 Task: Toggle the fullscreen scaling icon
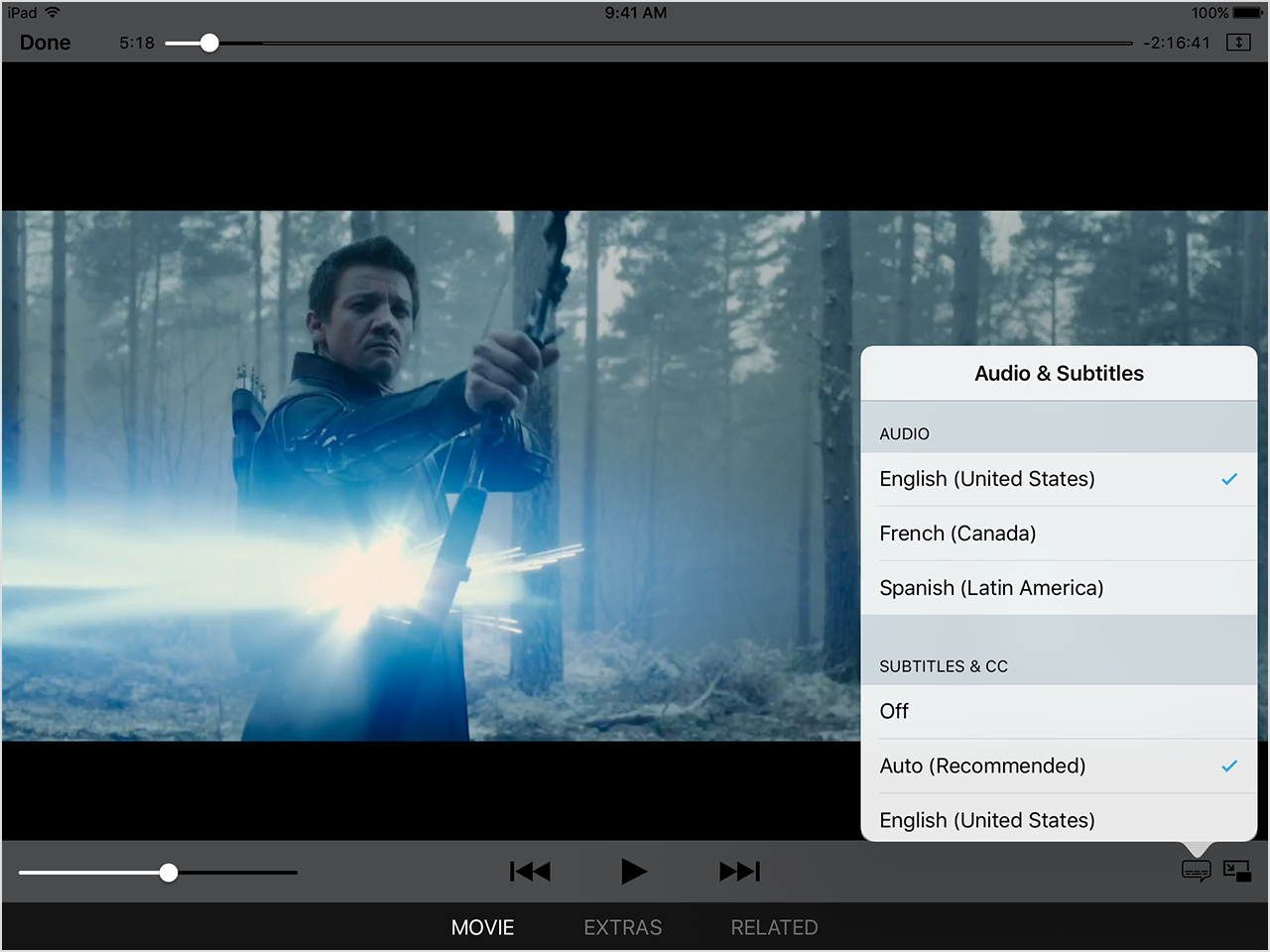pos(1238,42)
